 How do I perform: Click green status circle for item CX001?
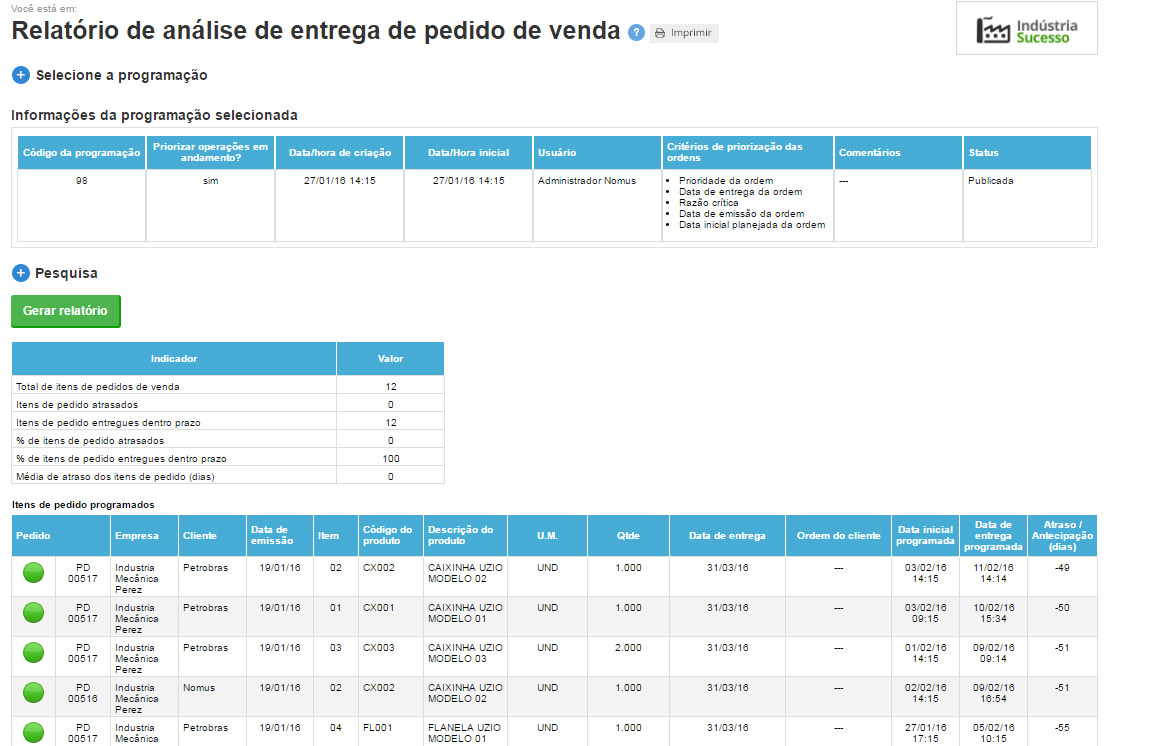pos(34,613)
